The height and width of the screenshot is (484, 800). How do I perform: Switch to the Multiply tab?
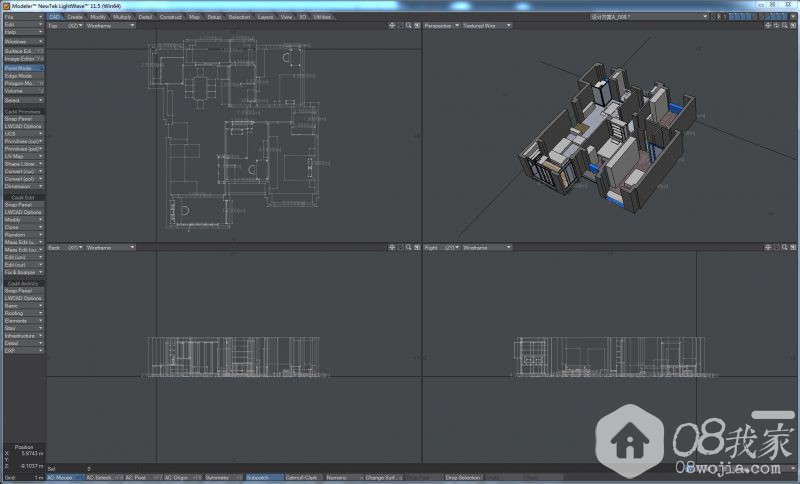pyautogui.click(x=122, y=17)
